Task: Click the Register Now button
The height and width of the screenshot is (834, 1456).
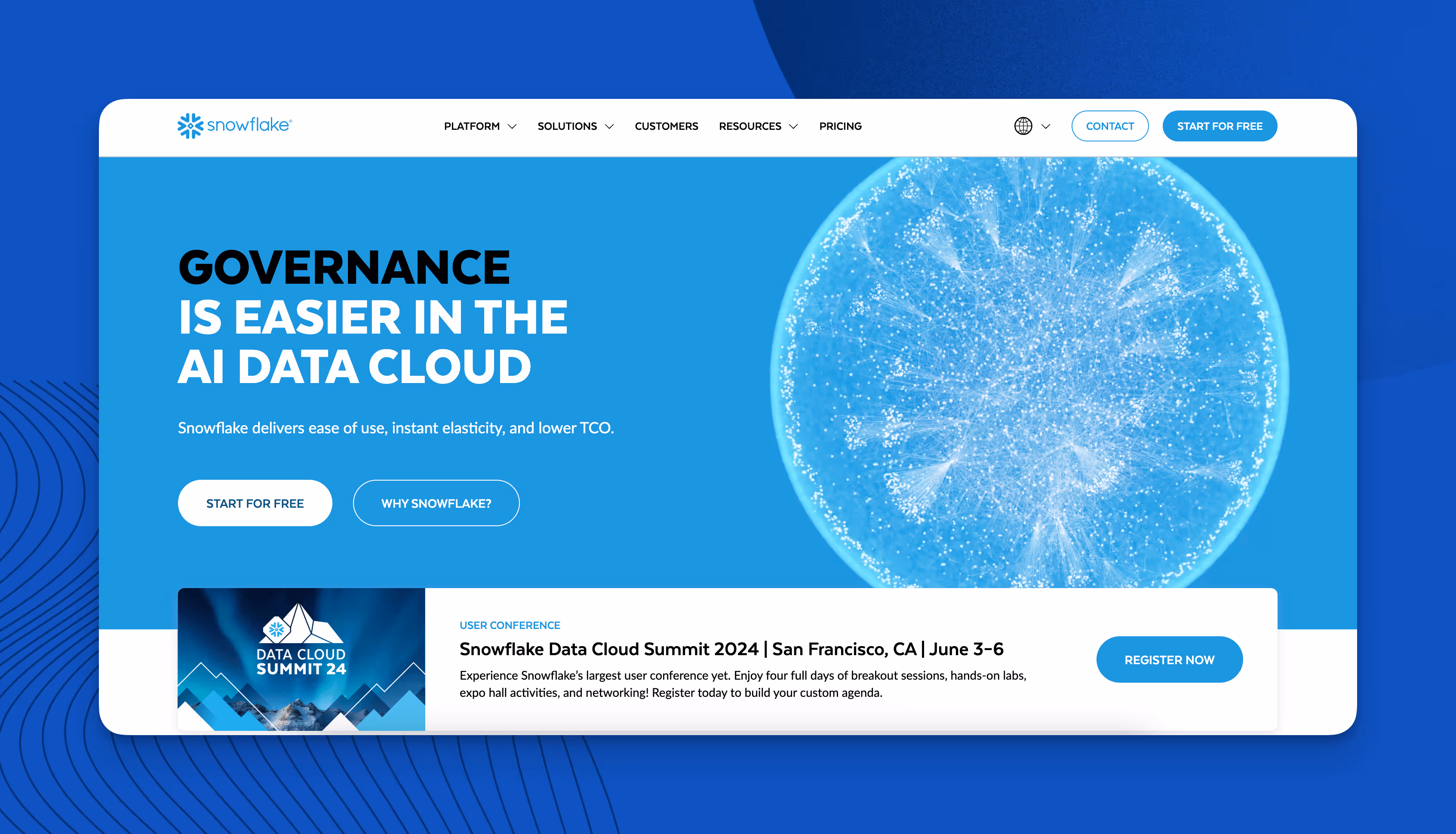Action: pos(1169,659)
